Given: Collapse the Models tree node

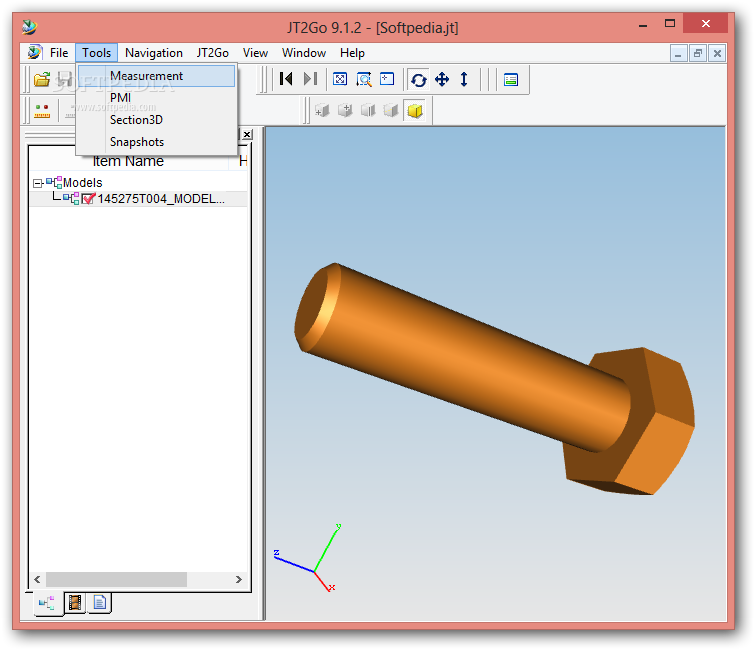Looking at the screenshot, I should click(38, 183).
